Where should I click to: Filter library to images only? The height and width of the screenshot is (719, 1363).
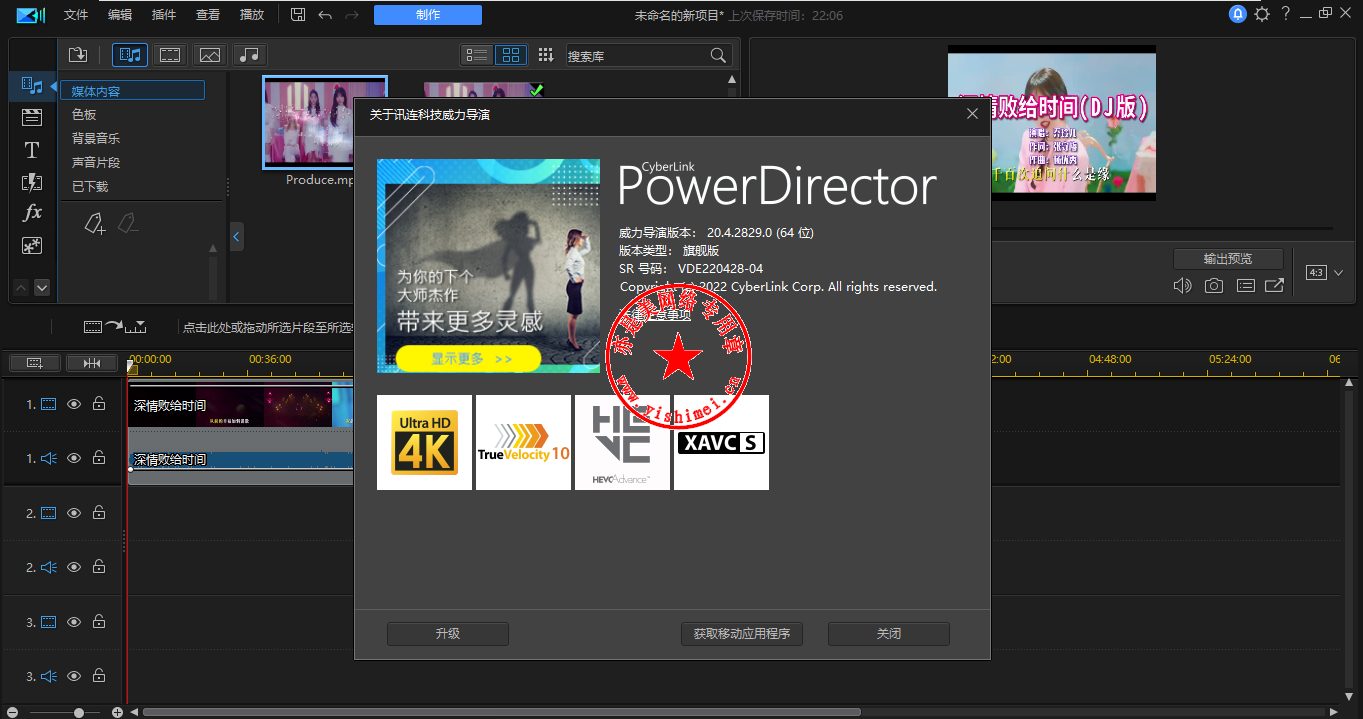point(210,54)
